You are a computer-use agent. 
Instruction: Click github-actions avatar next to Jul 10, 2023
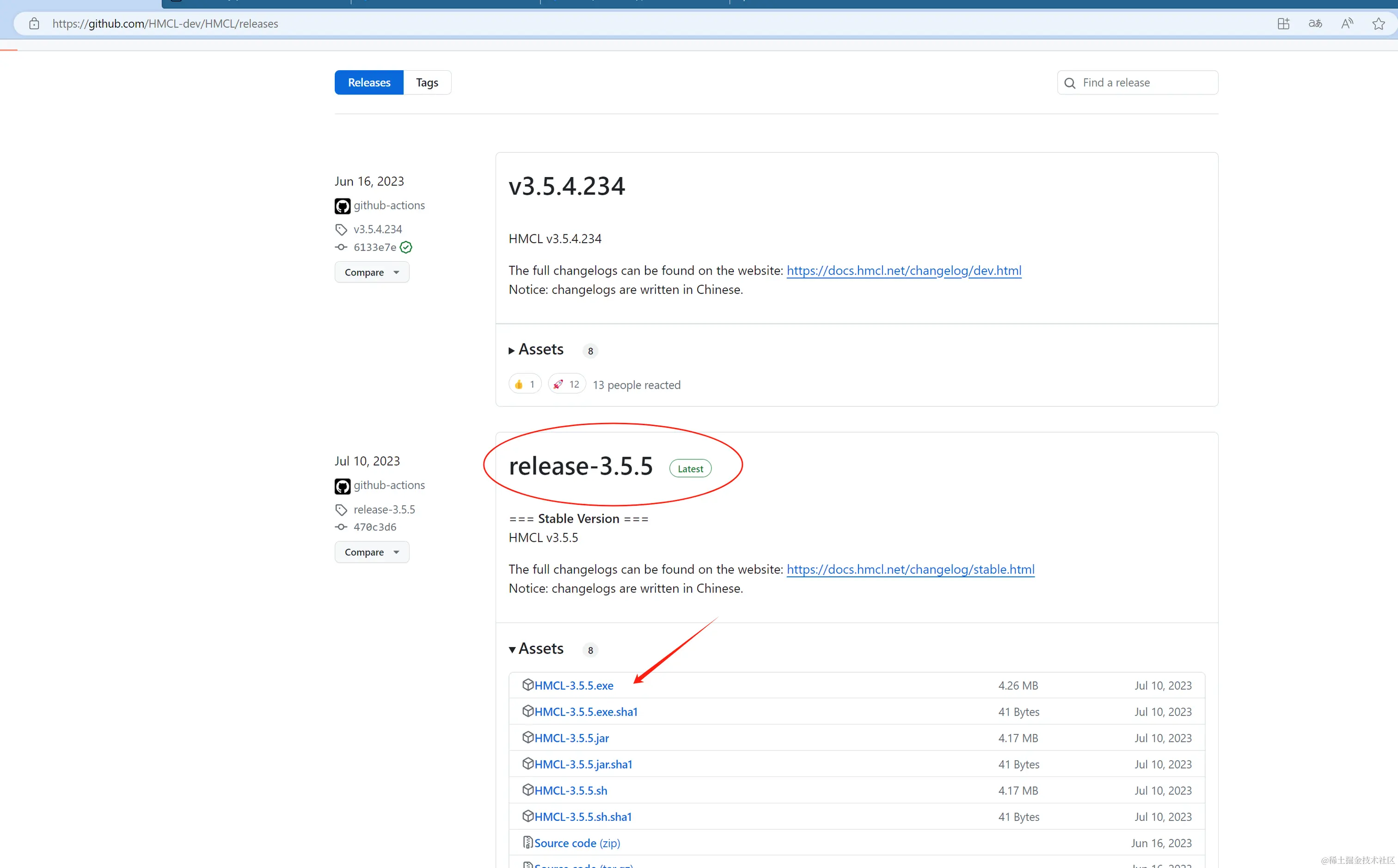tap(342, 486)
